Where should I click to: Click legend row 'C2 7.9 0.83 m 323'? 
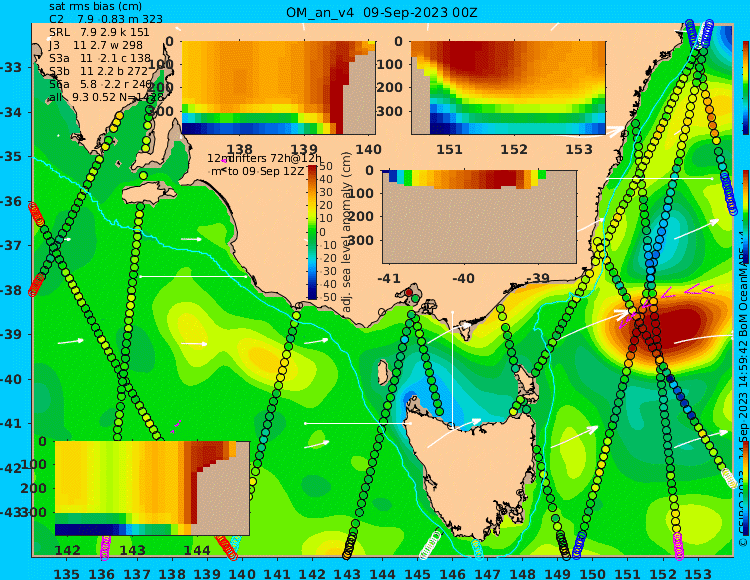coord(106,19)
